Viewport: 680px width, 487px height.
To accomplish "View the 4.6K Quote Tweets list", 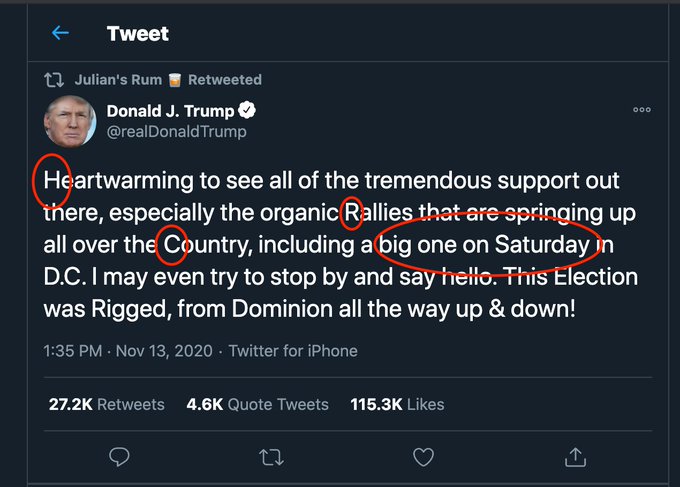I will (x=257, y=404).
